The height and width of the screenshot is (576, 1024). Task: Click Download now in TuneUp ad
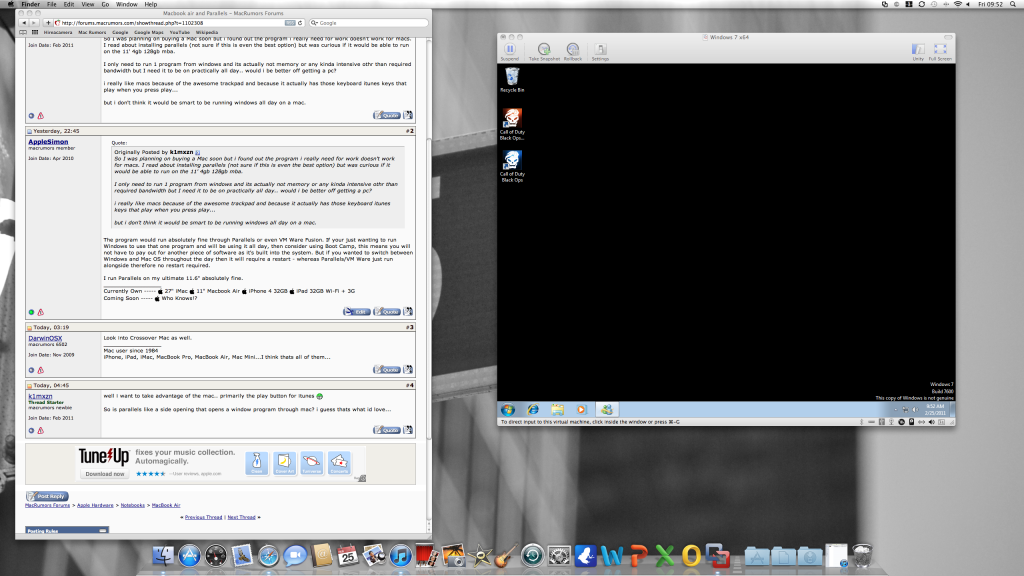pos(104,474)
